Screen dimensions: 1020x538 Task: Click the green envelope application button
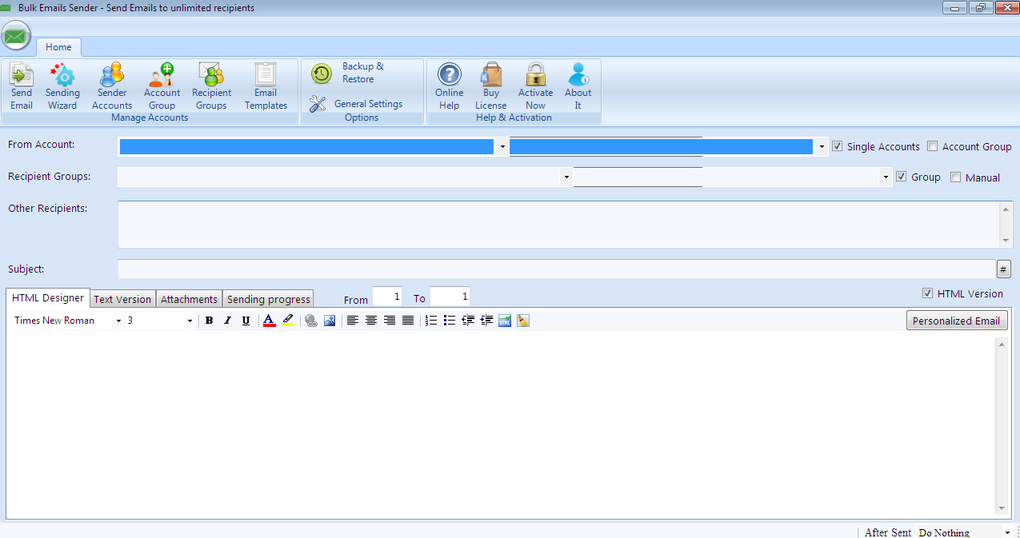(16, 36)
